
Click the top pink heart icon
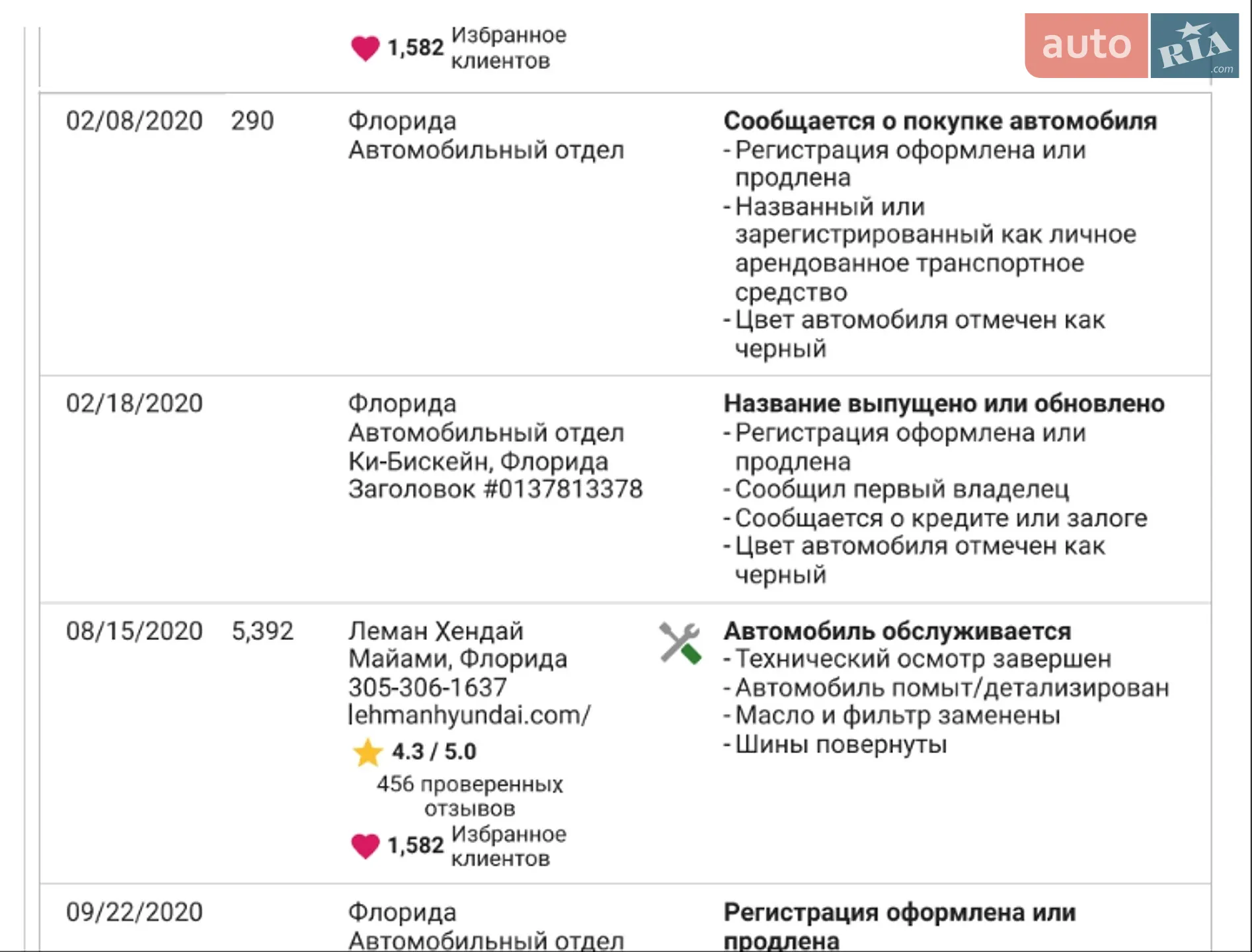pyautogui.click(x=365, y=48)
